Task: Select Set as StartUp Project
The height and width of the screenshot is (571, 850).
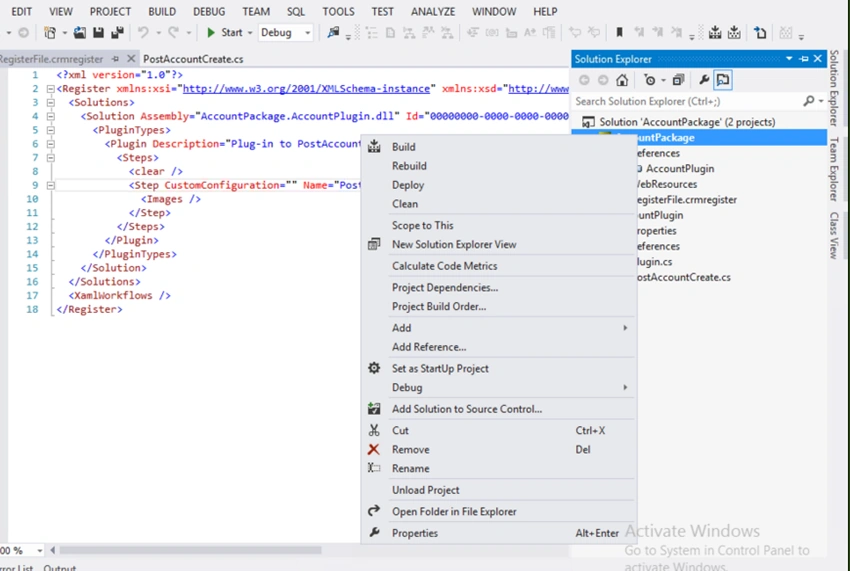Action: tap(440, 369)
